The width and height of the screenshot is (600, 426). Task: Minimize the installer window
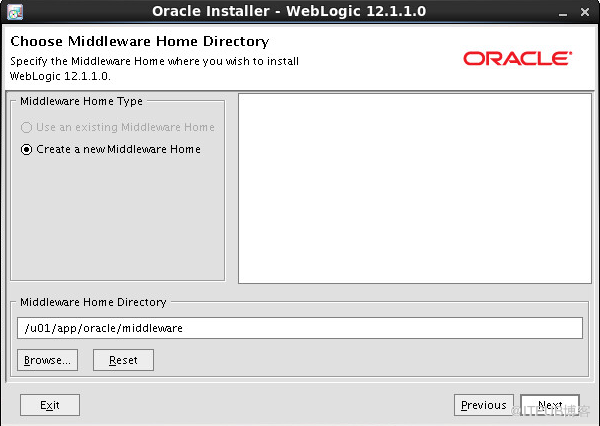[562, 13]
